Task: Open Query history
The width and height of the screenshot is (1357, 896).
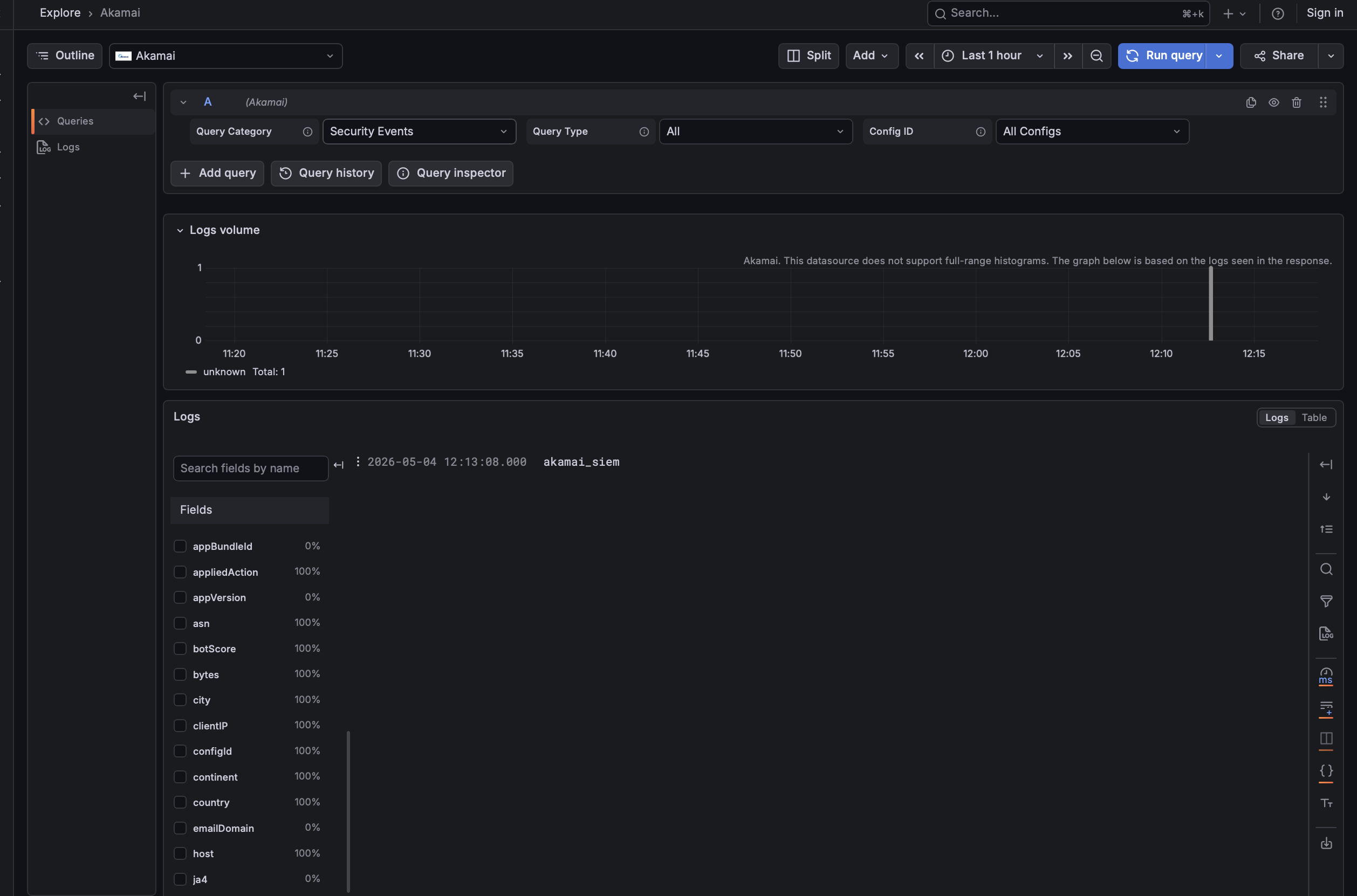Action: [x=326, y=173]
